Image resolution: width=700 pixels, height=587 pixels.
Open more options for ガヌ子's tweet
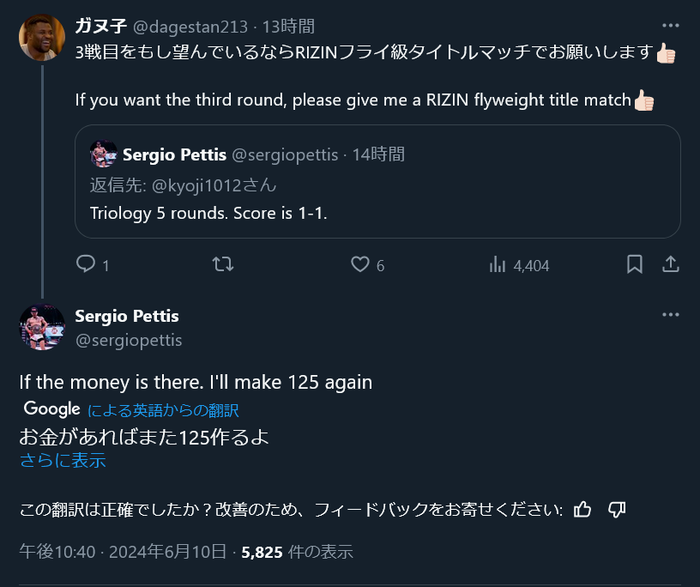click(x=669, y=26)
